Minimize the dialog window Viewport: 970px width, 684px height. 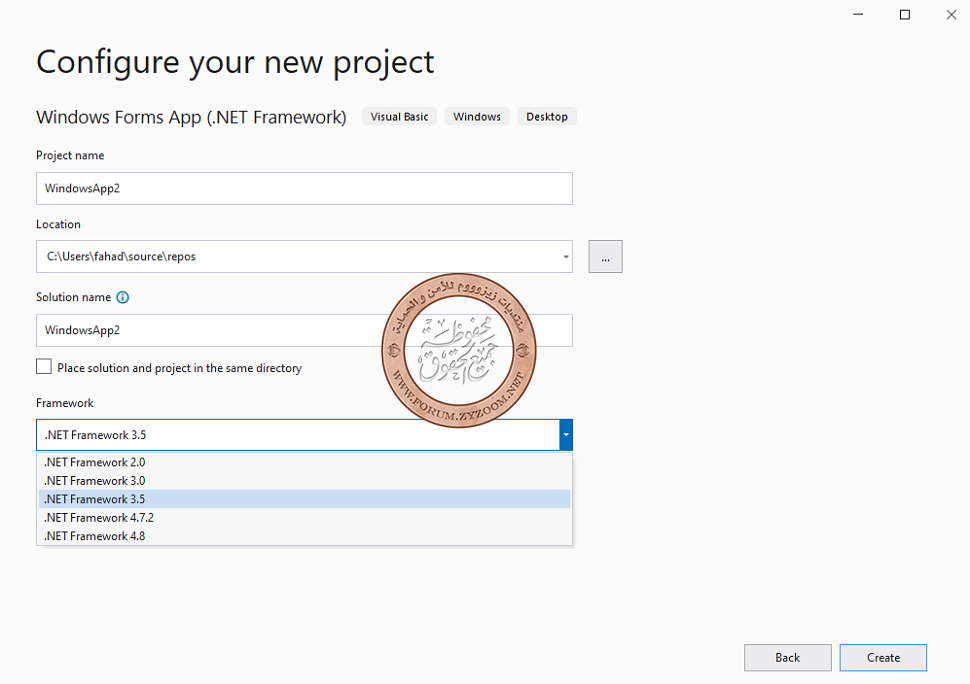point(858,14)
